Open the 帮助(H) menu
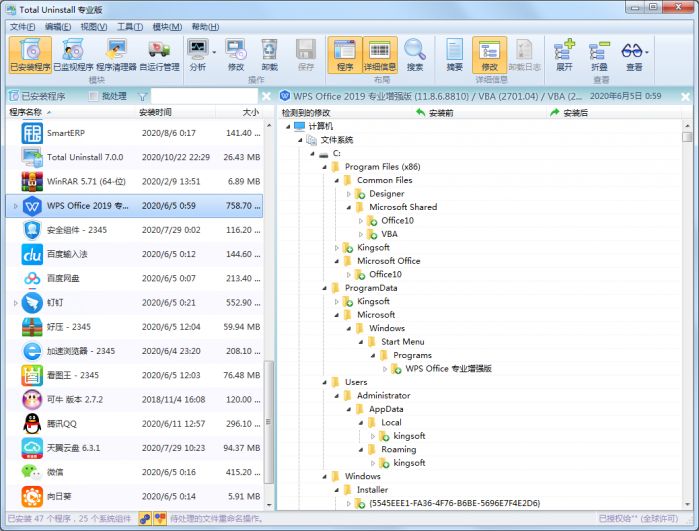 [x=205, y=27]
